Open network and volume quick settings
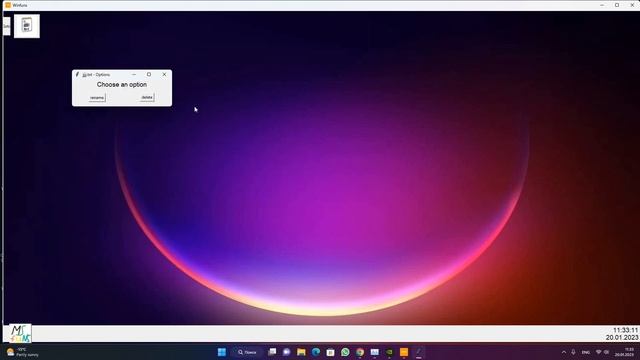This screenshot has width=640, height=360. coord(602,352)
